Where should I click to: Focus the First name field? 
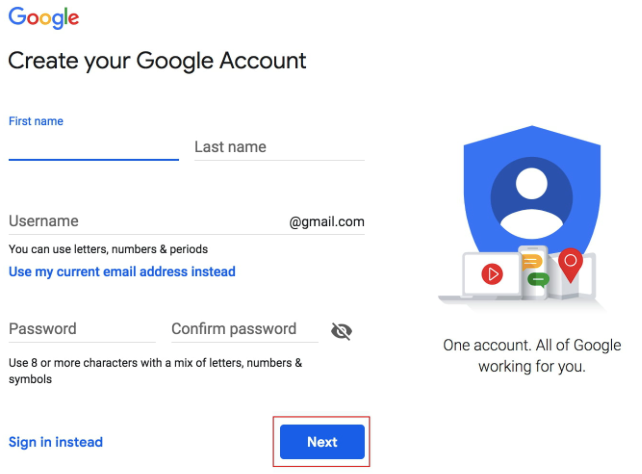coord(93,146)
